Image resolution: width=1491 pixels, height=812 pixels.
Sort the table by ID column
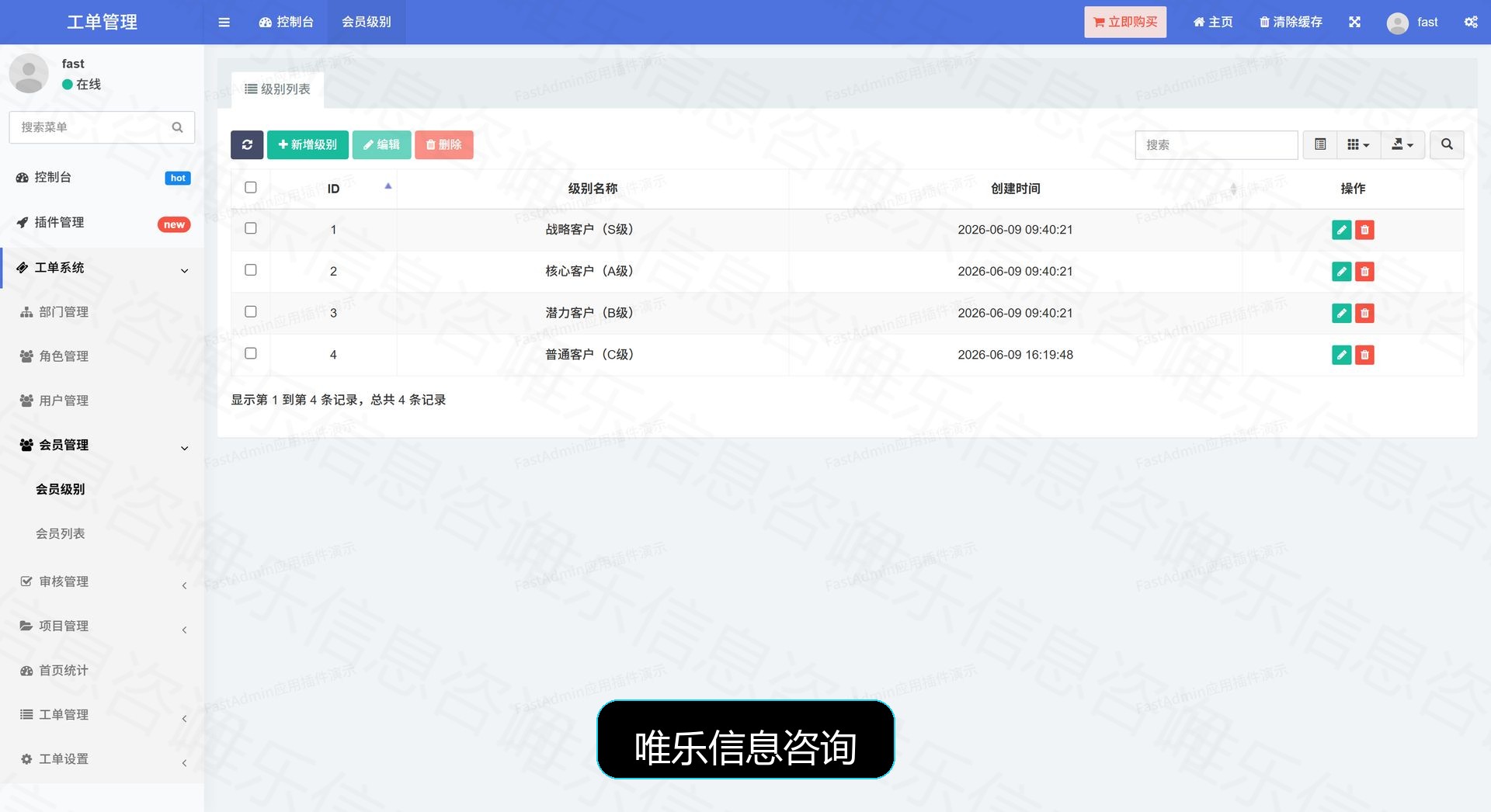(x=334, y=189)
